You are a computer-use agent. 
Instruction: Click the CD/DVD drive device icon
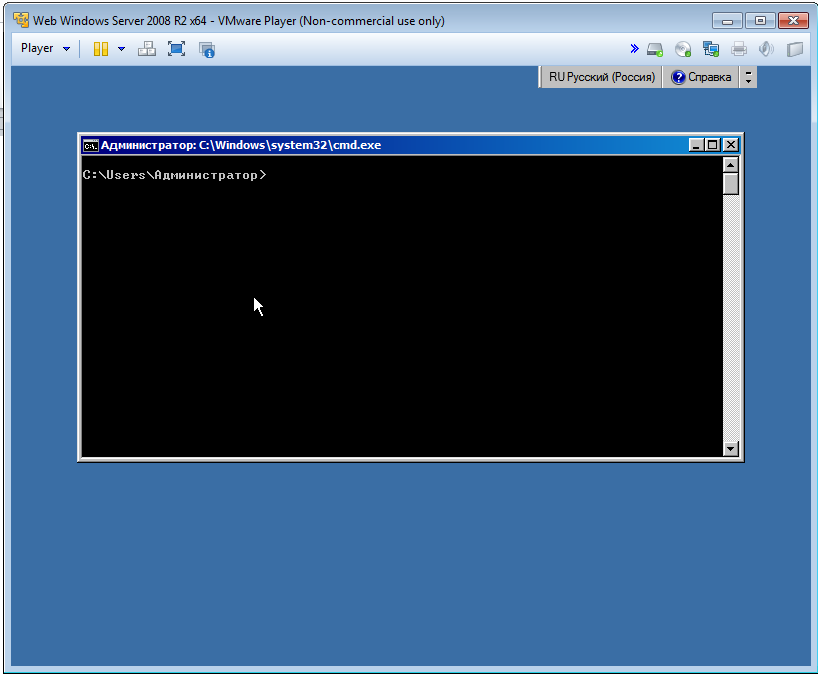pos(683,50)
